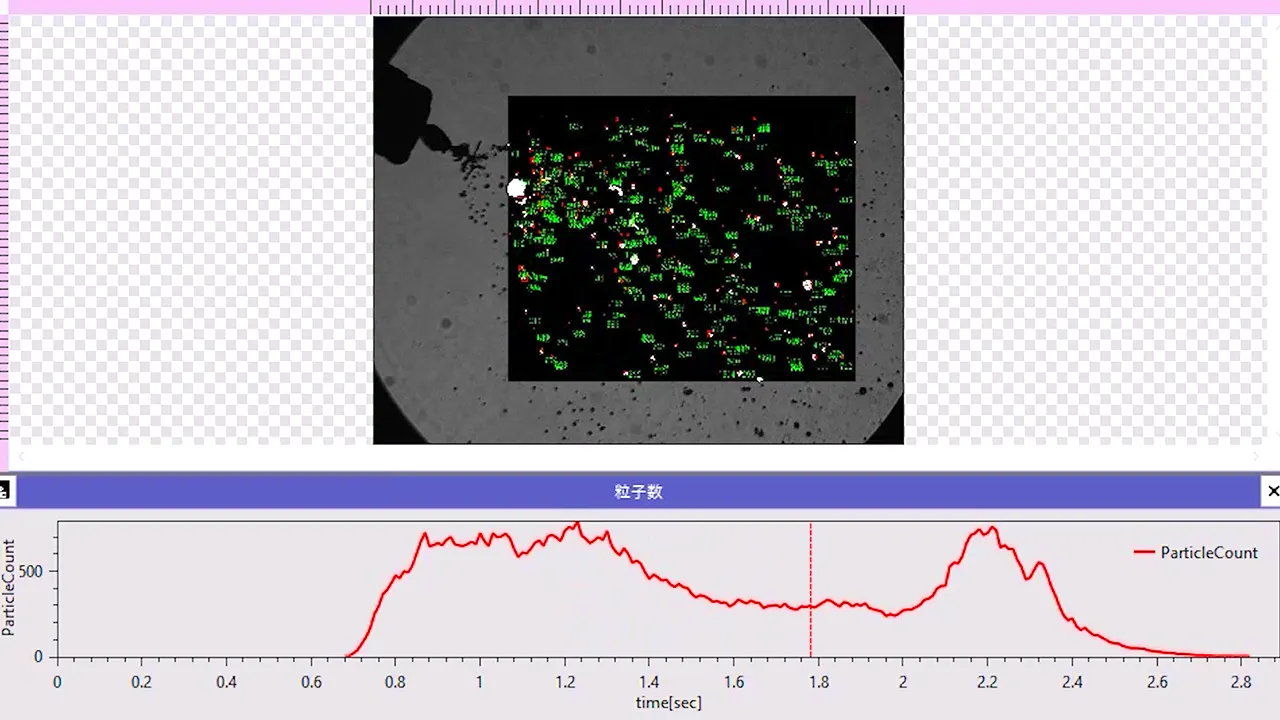Screen dimensions: 1280x720
Task: Click the time[sec] axis label
Action: [669, 703]
